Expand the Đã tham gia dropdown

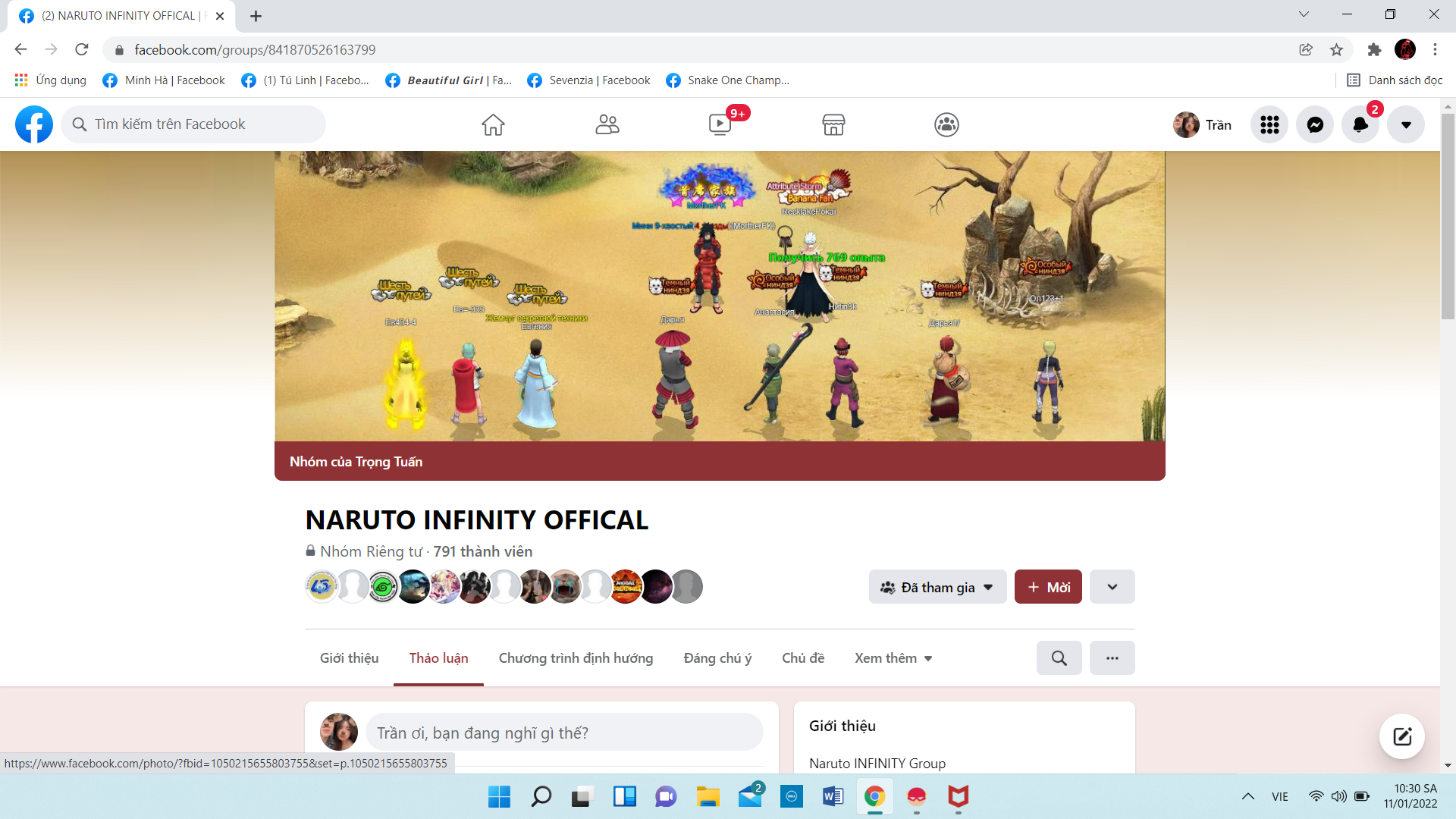(x=937, y=587)
